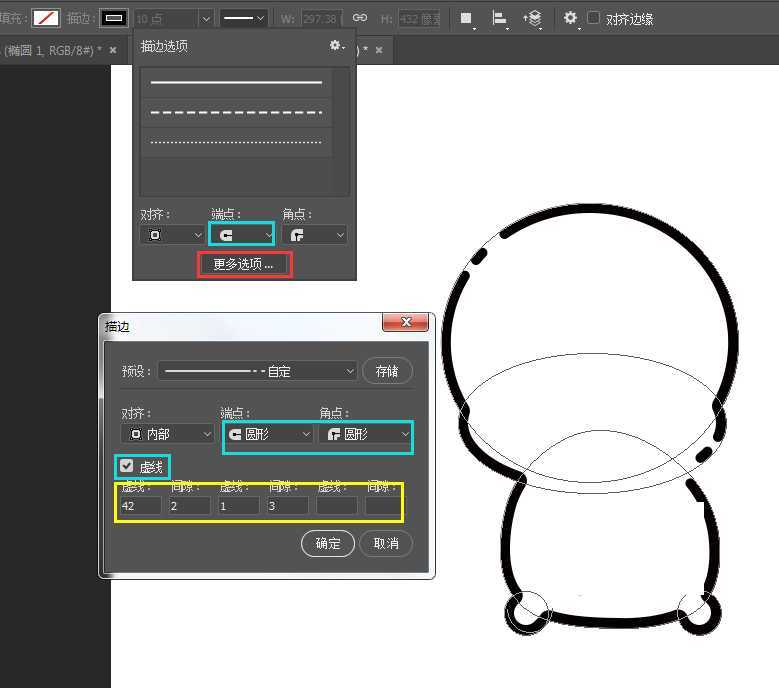Open the path arrangement icon
Screen dimensions: 779x688
[533, 18]
